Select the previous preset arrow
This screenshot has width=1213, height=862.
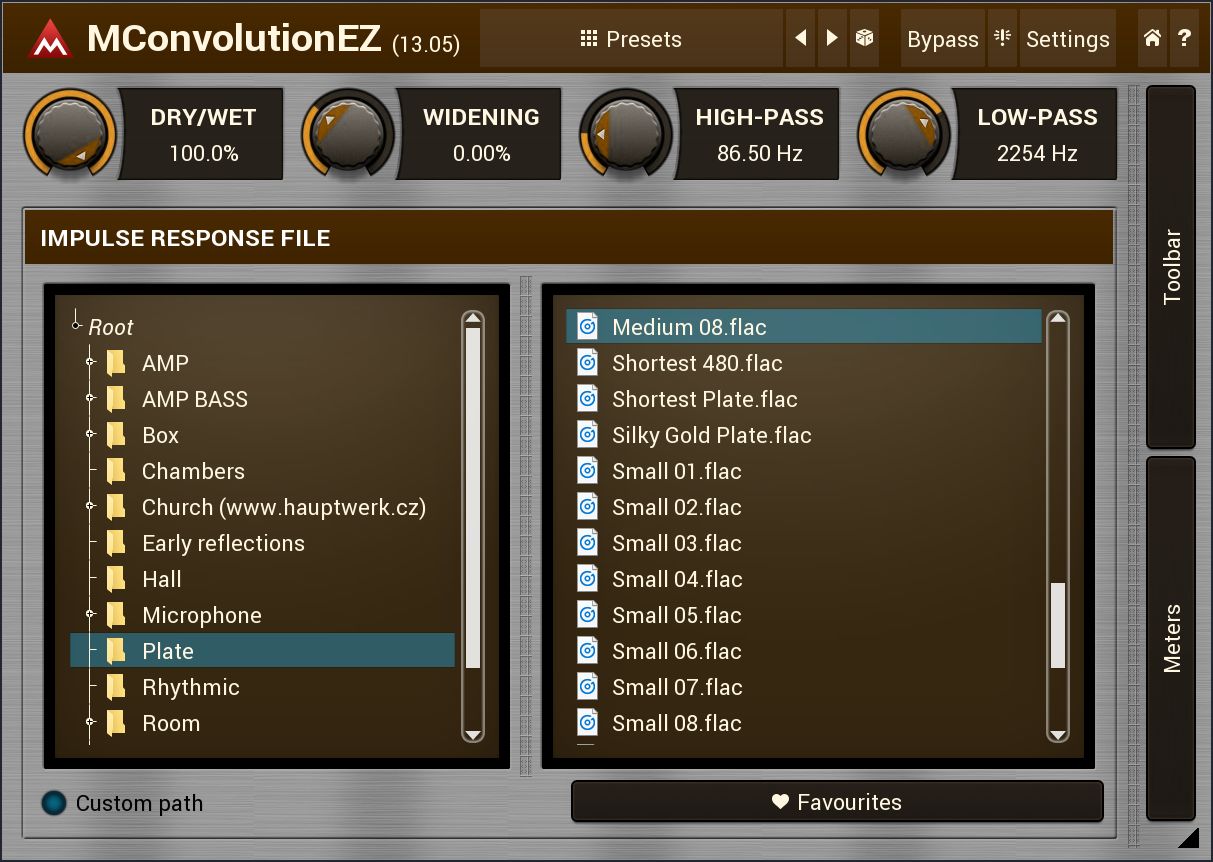pyautogui.click(x=801, y=36)
